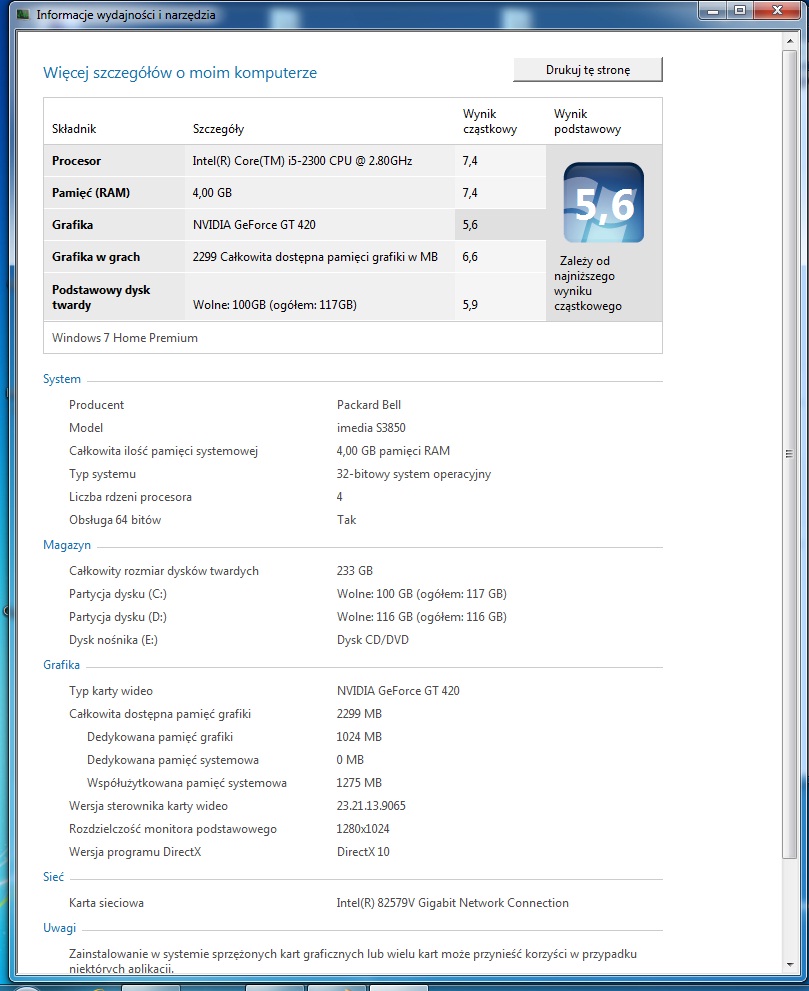
Task: Click the vertical scrollbar thumb
Action: [x=789, y=453]
